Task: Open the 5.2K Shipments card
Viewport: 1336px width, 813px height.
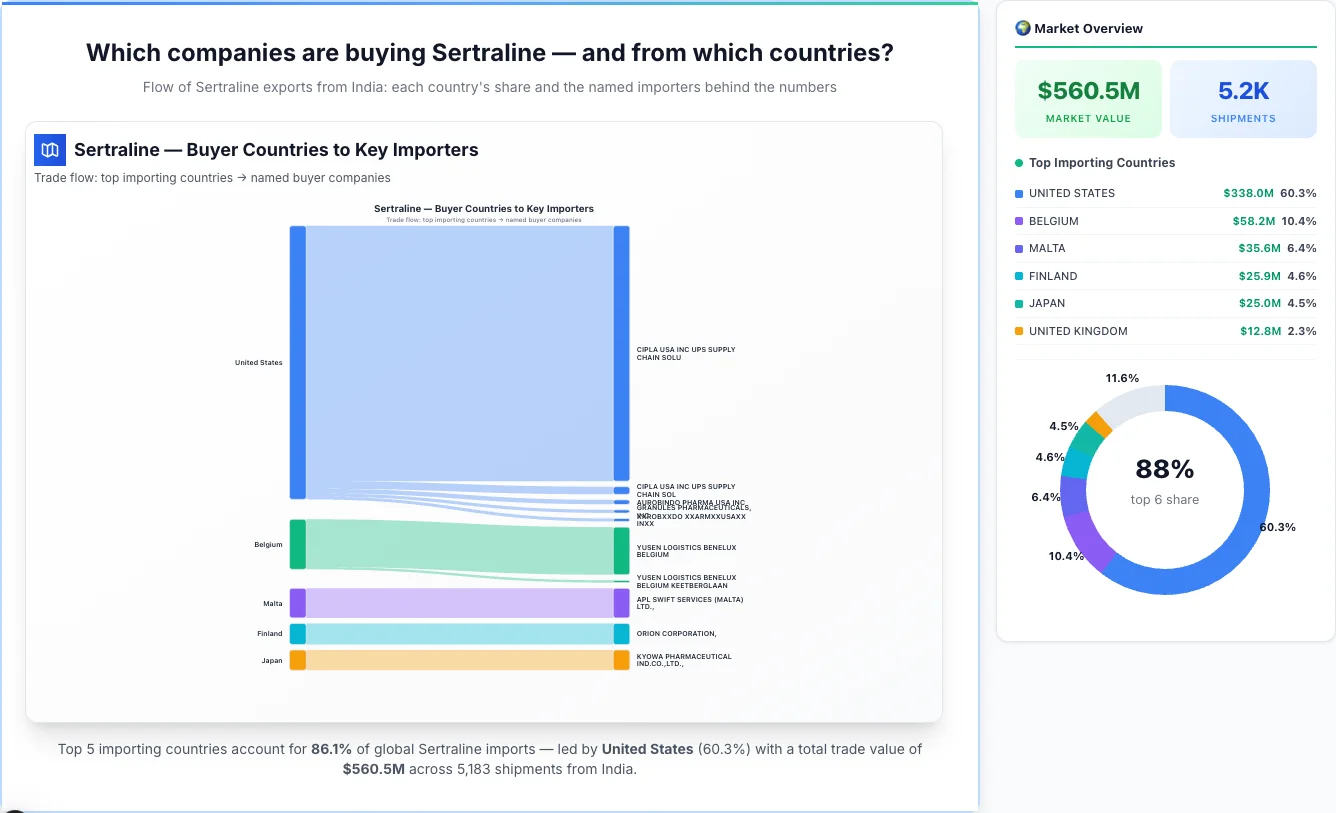Action: click(1243, 97)
